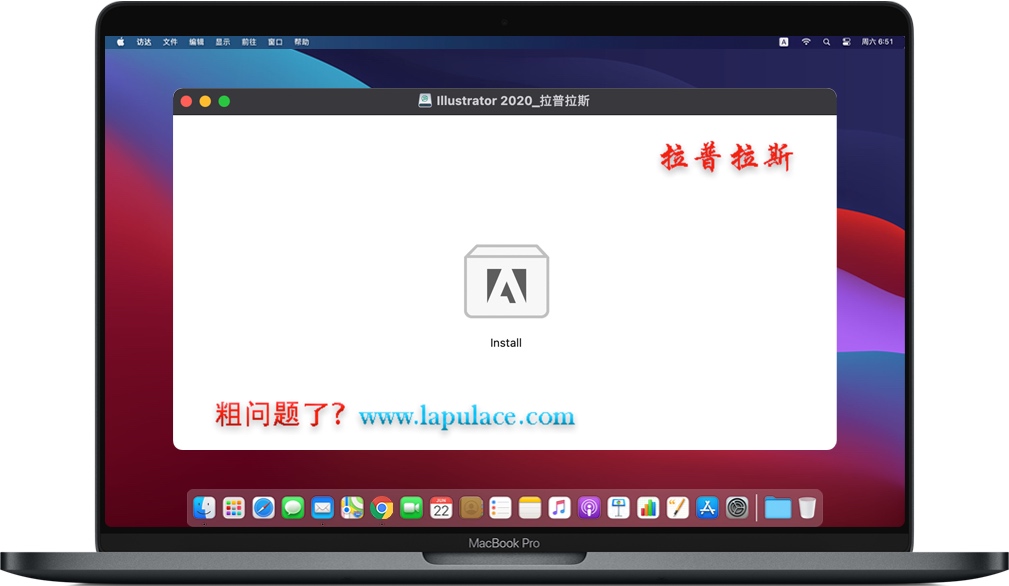Switch input method via the A indicator
Viewport: 1009px width, 586px height.
(x=783, y=41)
